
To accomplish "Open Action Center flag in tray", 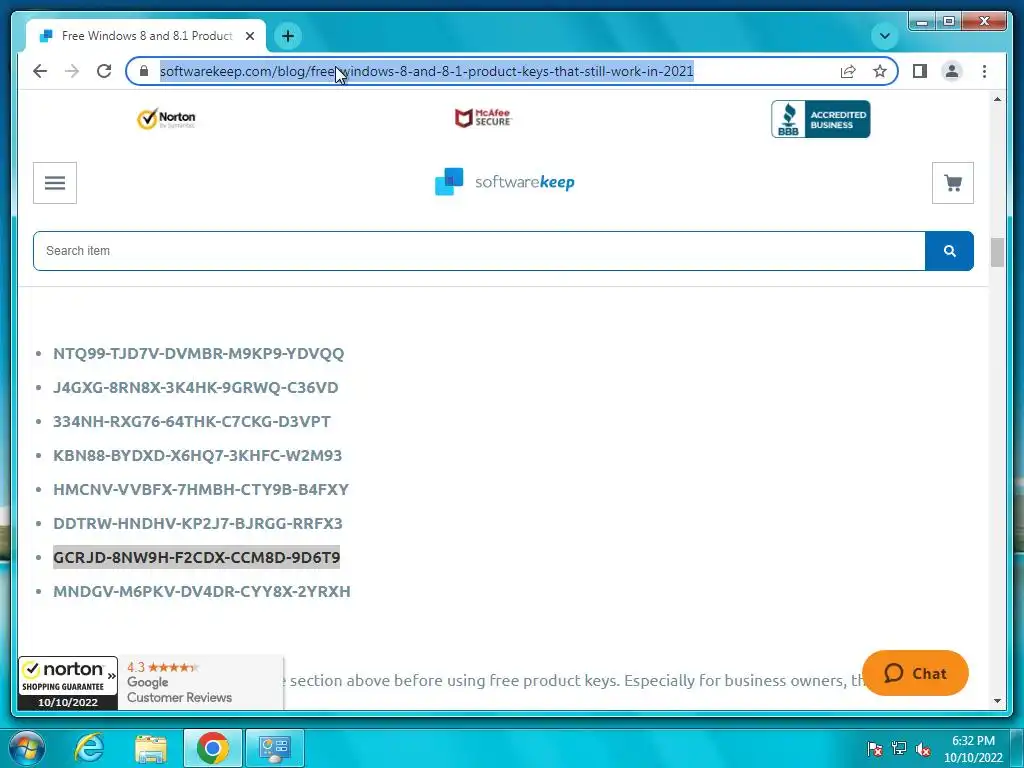I will click(874, 749).
